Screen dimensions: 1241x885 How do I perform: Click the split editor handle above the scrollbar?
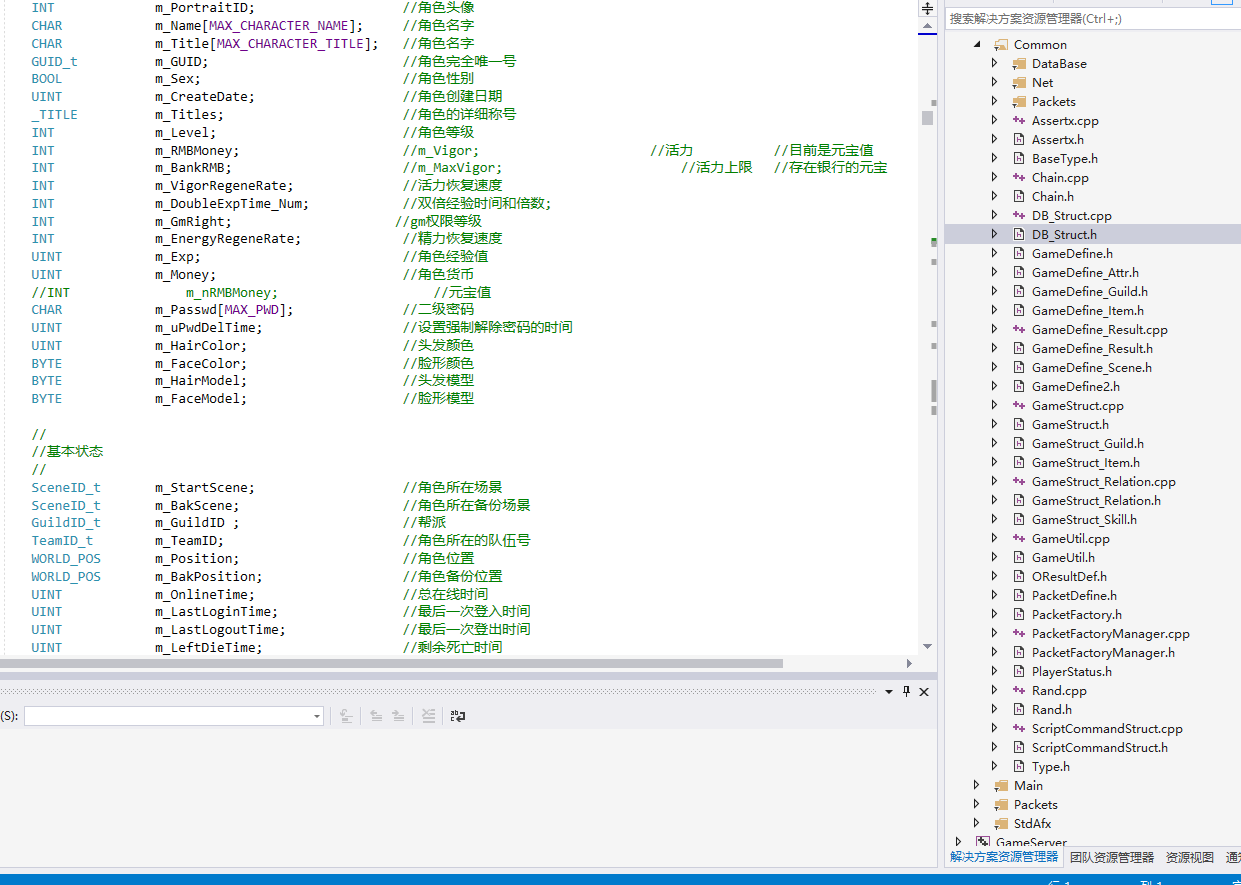click(x=927, y=8)
